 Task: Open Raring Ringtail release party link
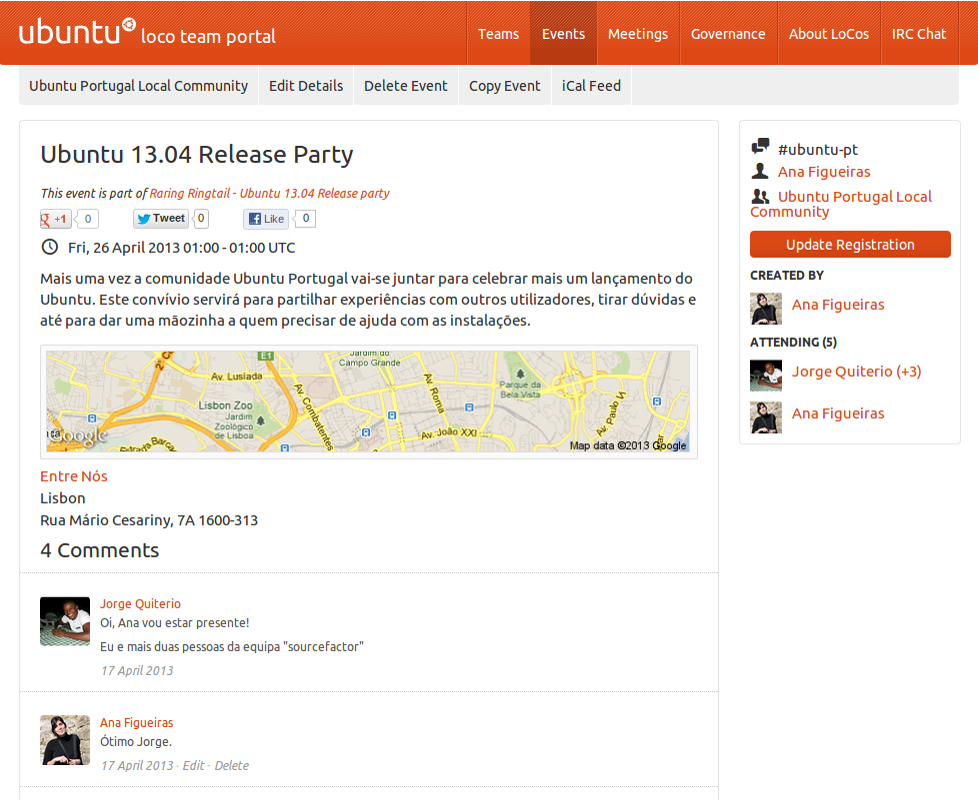pyautogui.click(x=269, y=194)
